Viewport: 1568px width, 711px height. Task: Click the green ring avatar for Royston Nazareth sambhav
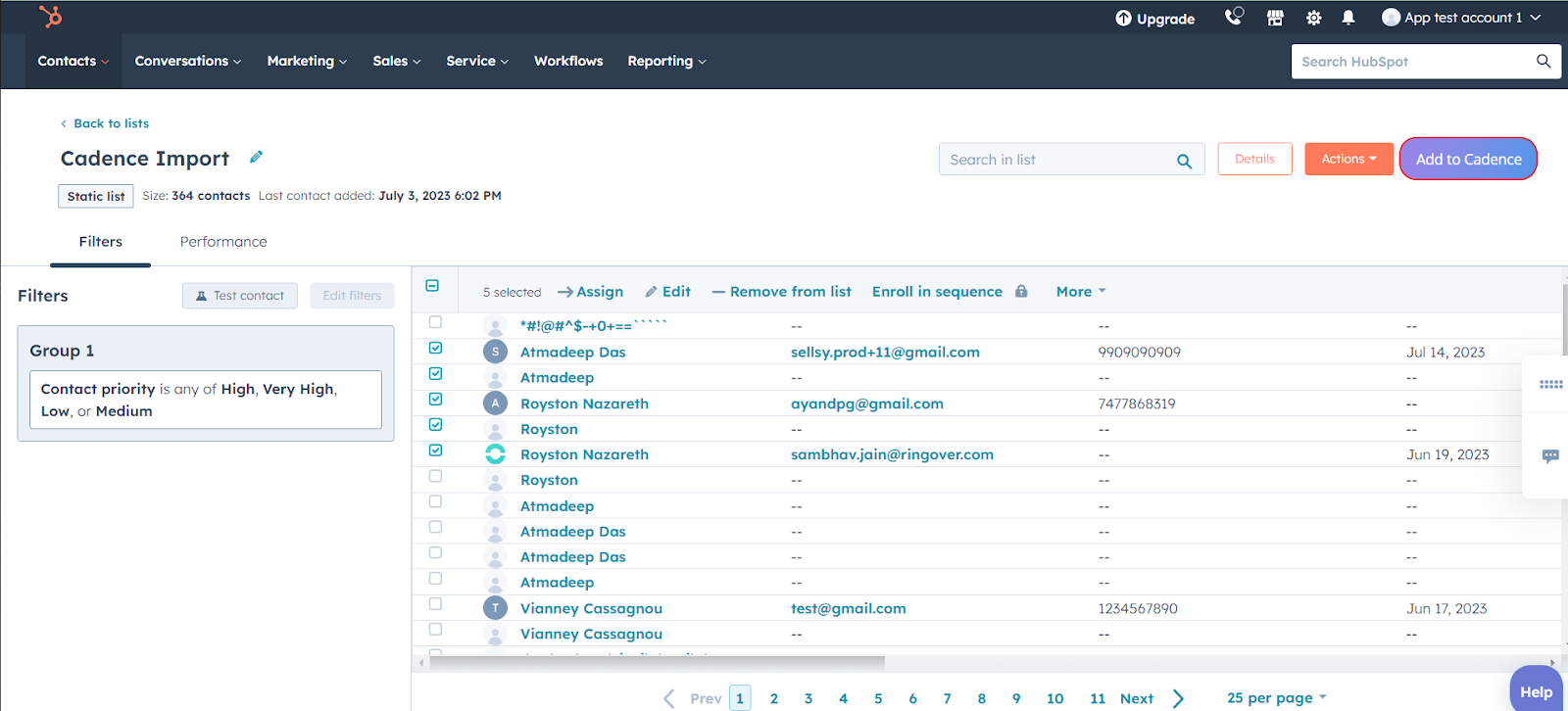click(x=495, y=453)
